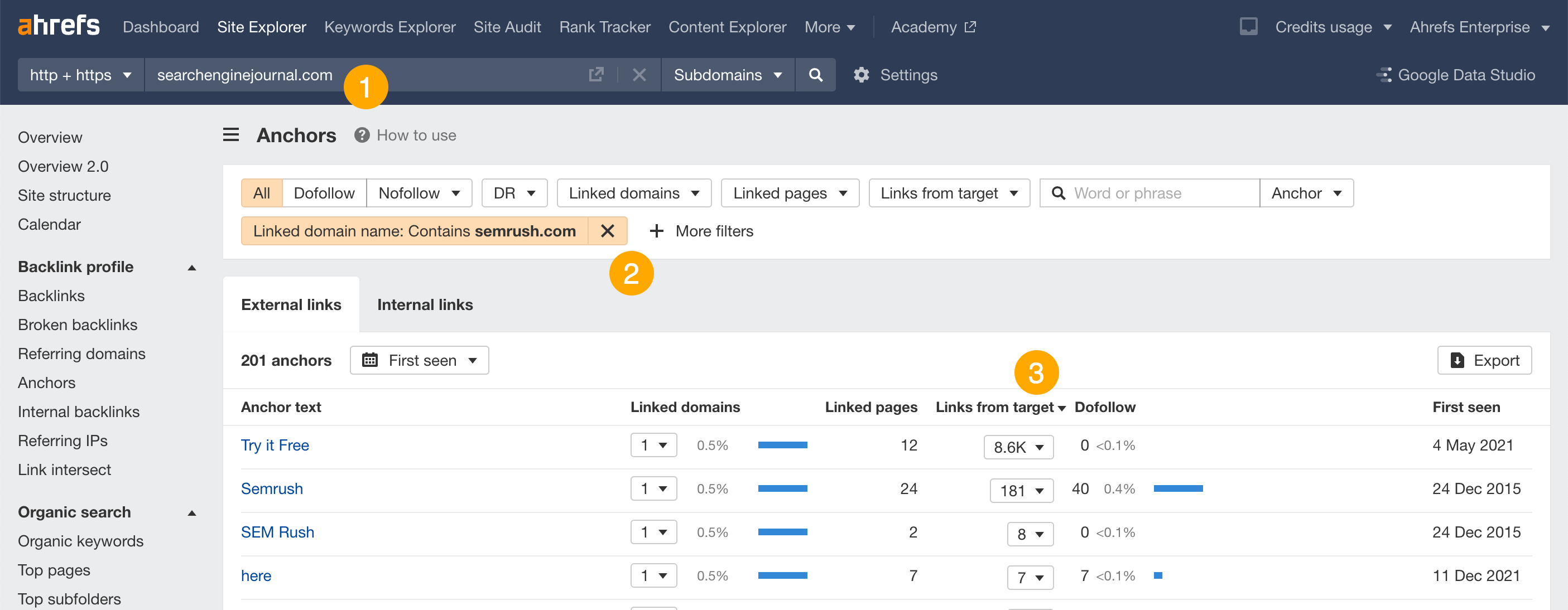1568x610 pixels.
Task: Click the More filters button
Action: tap(702, 231)
